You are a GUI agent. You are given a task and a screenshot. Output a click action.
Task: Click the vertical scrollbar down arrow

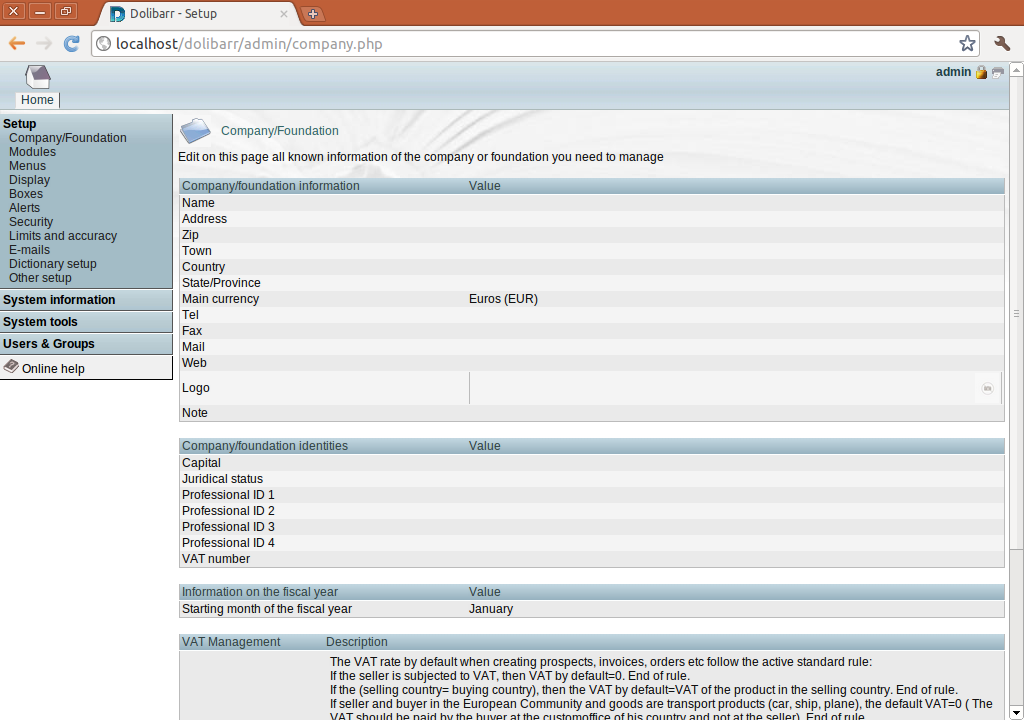1016,712
